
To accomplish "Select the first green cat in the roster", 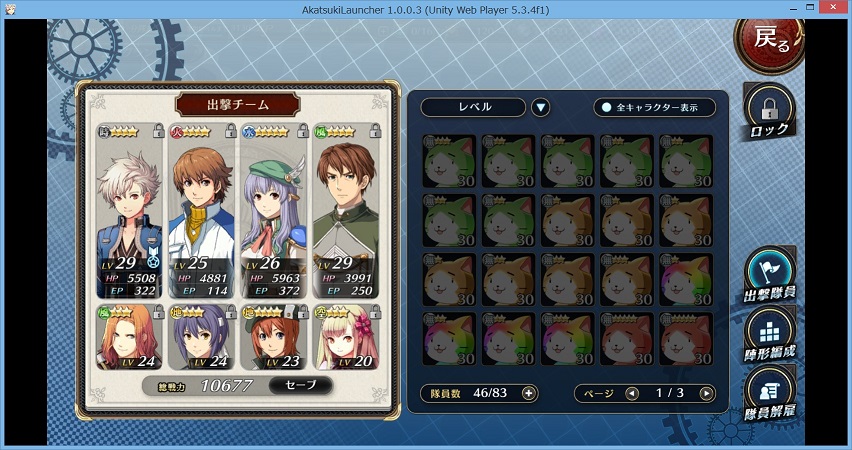I will tap(449, 161).
